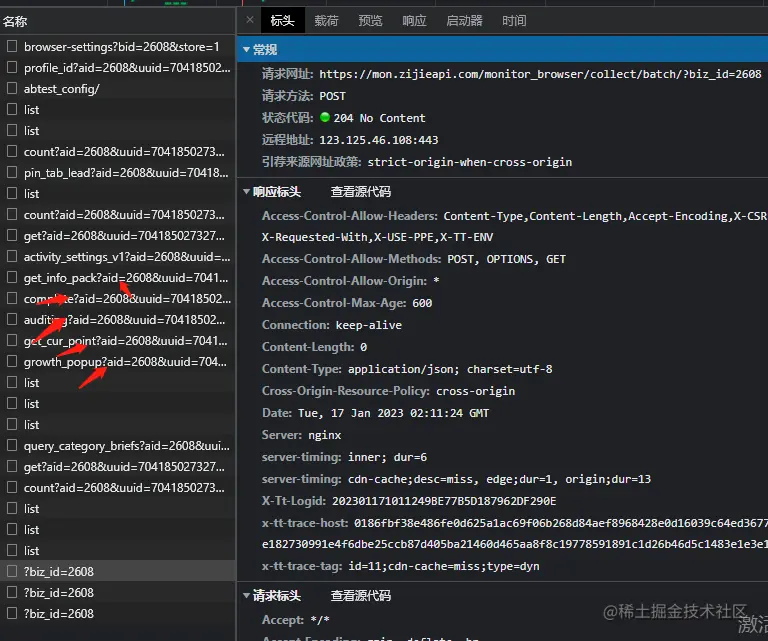View source of response headers
This screenshot has width=768, height=641.
click(x=360, y=191)
